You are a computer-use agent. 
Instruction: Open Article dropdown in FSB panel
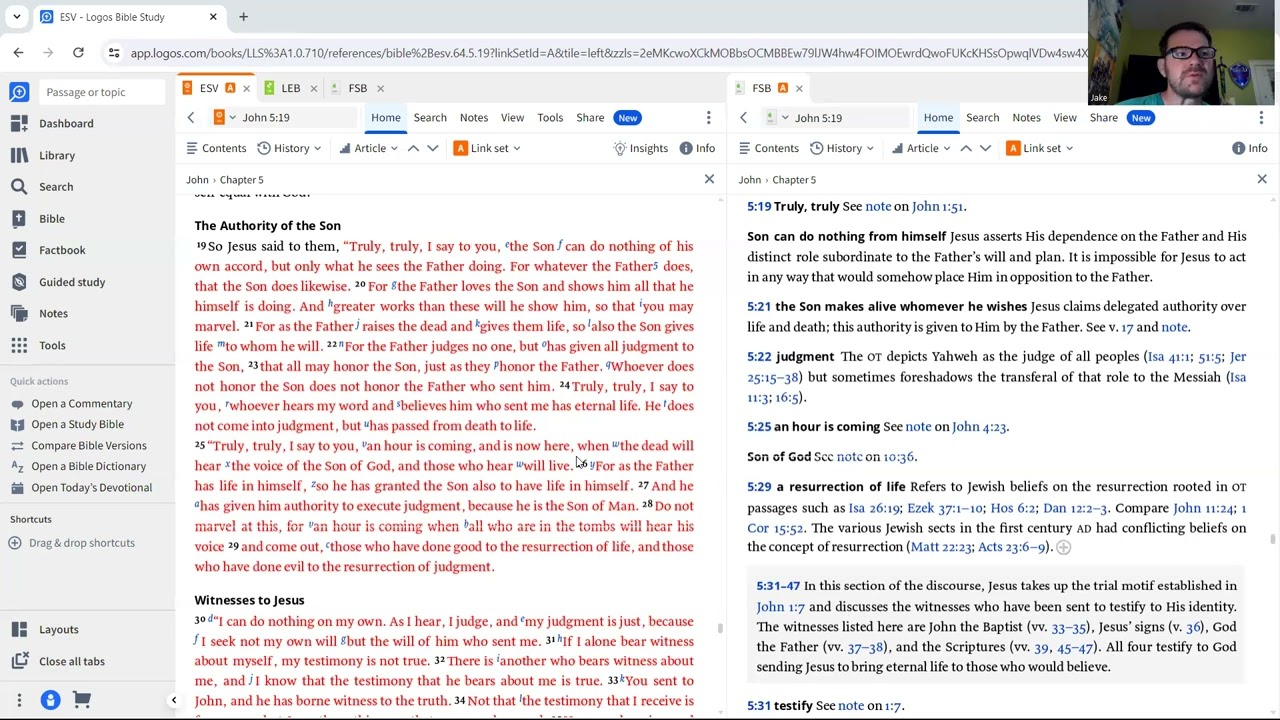(921, 148)
